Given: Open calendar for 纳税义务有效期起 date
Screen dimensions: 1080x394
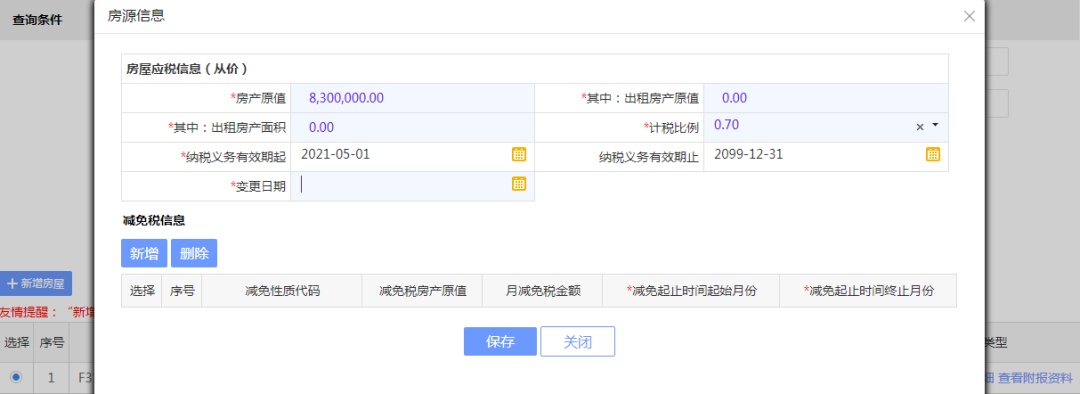Looking at the screenshot, I should pyautogui.click(x=519, y=154).
